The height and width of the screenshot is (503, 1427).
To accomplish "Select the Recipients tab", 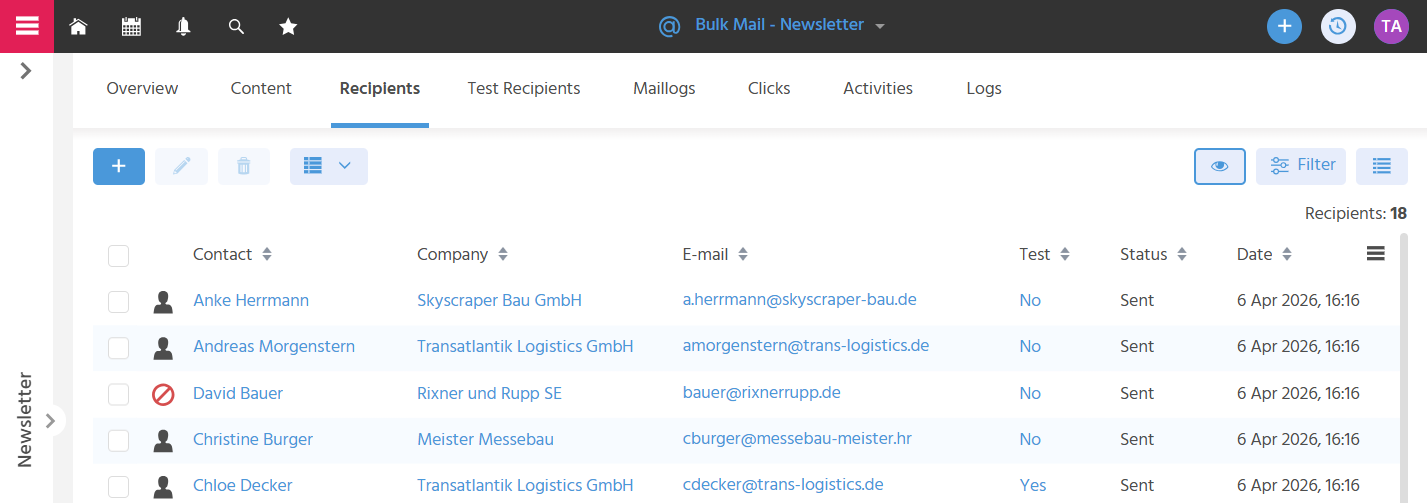I will [380, 88].
